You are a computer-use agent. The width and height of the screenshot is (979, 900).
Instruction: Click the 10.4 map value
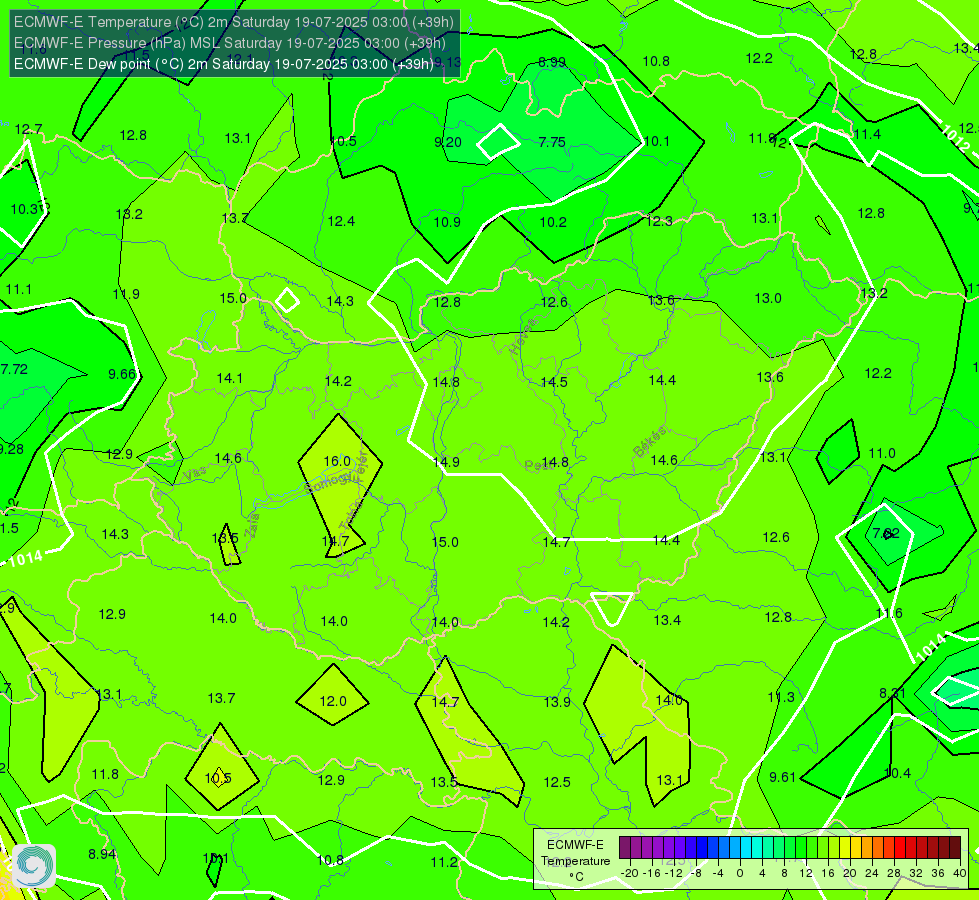pyautogui.click(x=897, y=773)
